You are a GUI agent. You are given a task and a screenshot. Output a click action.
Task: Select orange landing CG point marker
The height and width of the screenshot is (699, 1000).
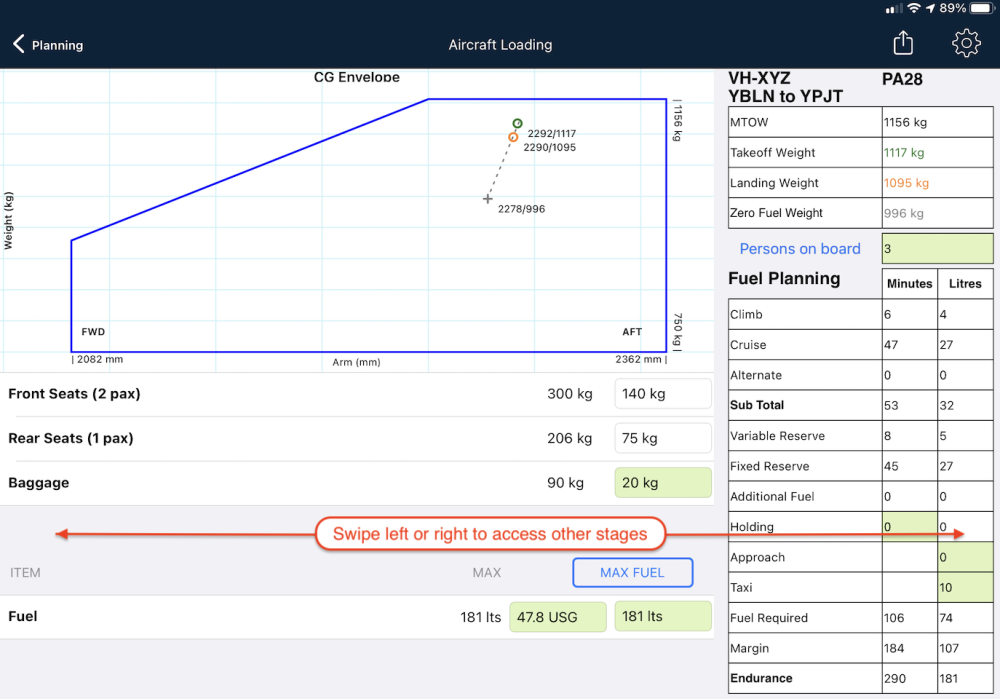click(513, 137)
